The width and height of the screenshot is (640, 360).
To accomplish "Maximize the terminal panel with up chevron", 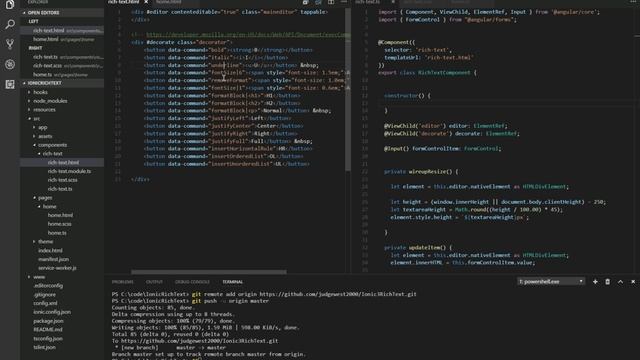I will pyautogui.click(x=620, y=282).
